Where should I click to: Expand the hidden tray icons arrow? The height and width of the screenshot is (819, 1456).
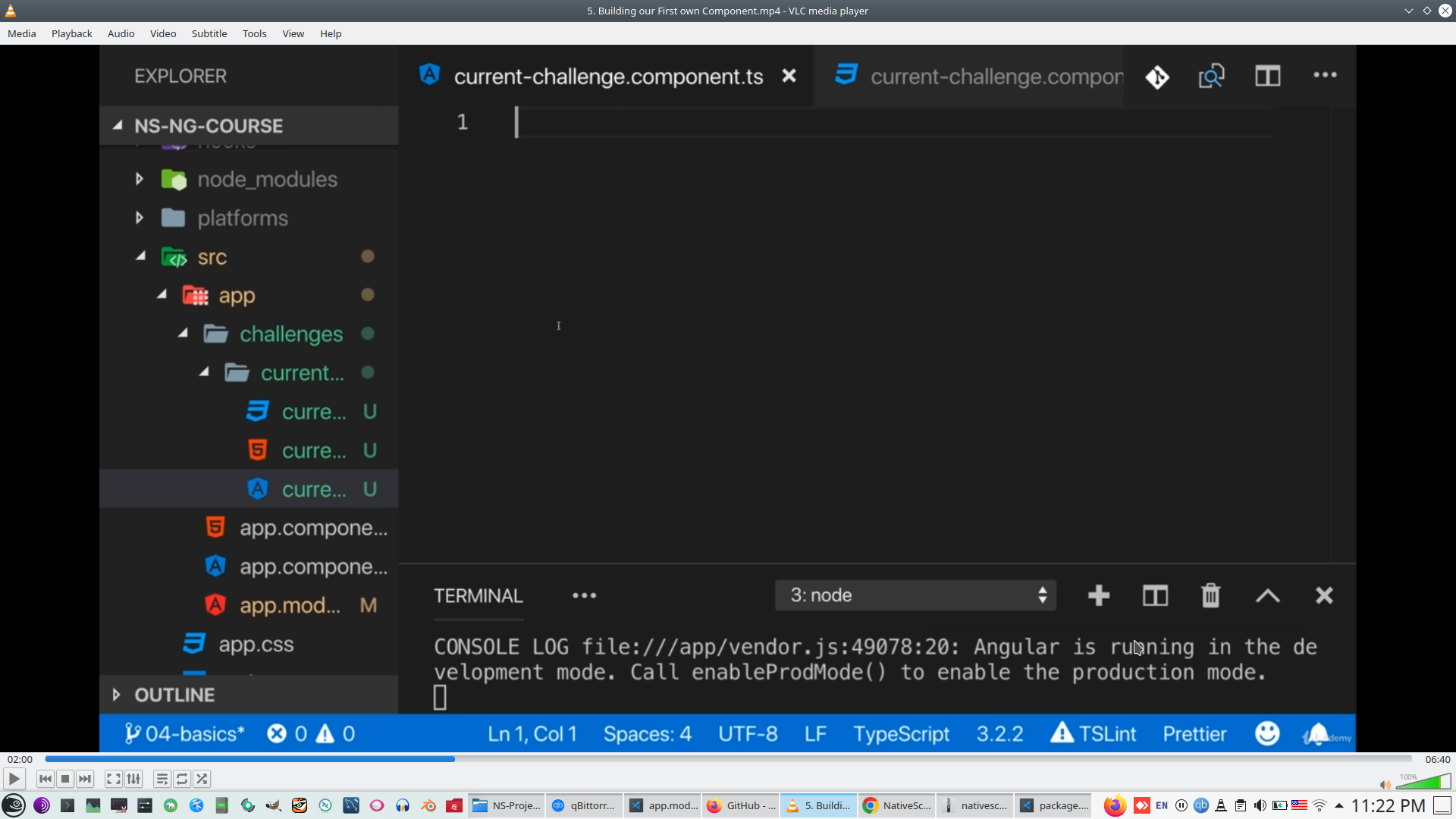pos(1339,805)
